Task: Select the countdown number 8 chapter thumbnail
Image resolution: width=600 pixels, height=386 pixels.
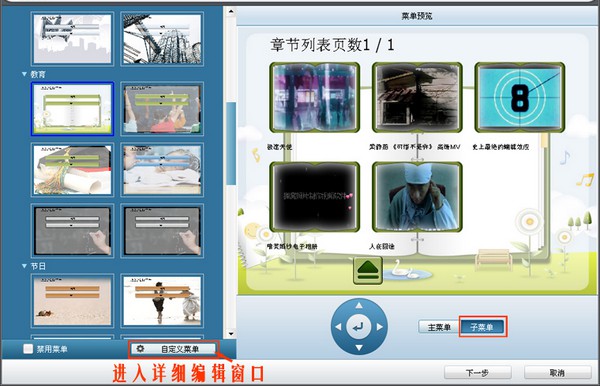Action: [520, 98]
